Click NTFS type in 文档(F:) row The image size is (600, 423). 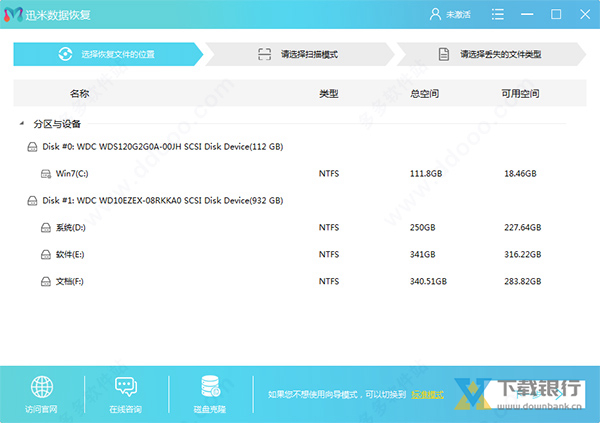tap(329, 281)
